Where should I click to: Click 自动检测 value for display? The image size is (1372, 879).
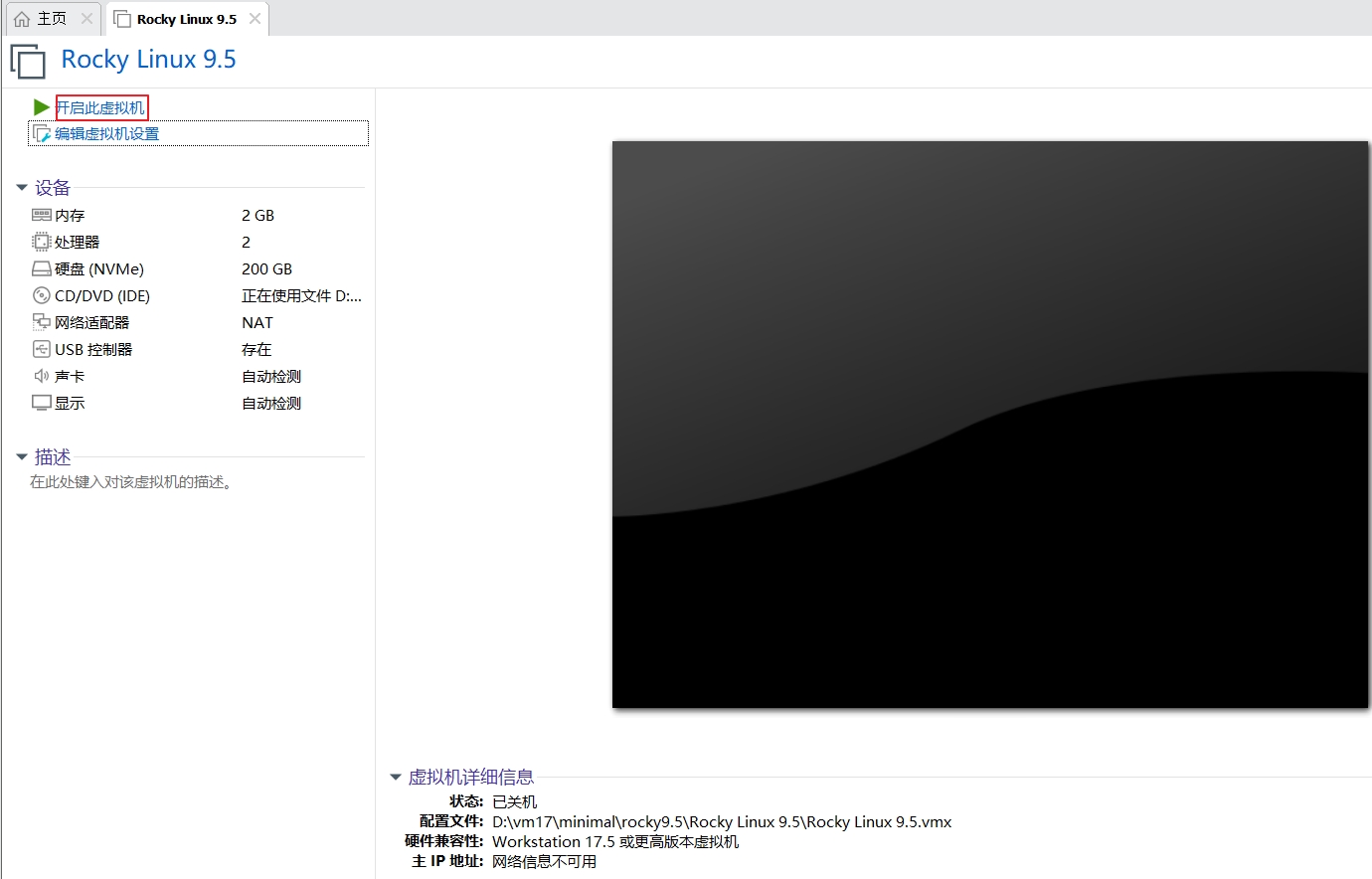pyautogui.click(x=271, y=403)
